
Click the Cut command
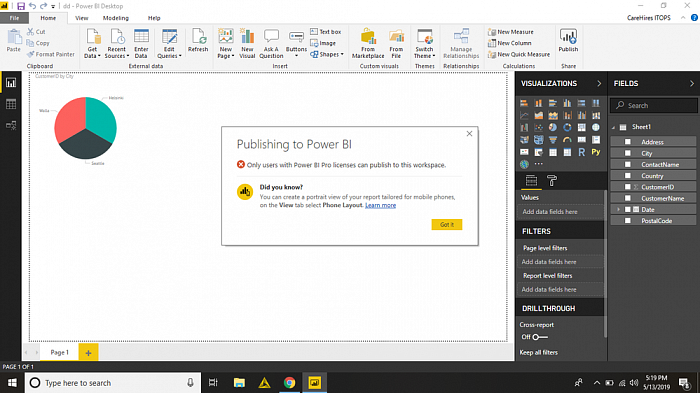pyautogui.click(x=36, y=32)
